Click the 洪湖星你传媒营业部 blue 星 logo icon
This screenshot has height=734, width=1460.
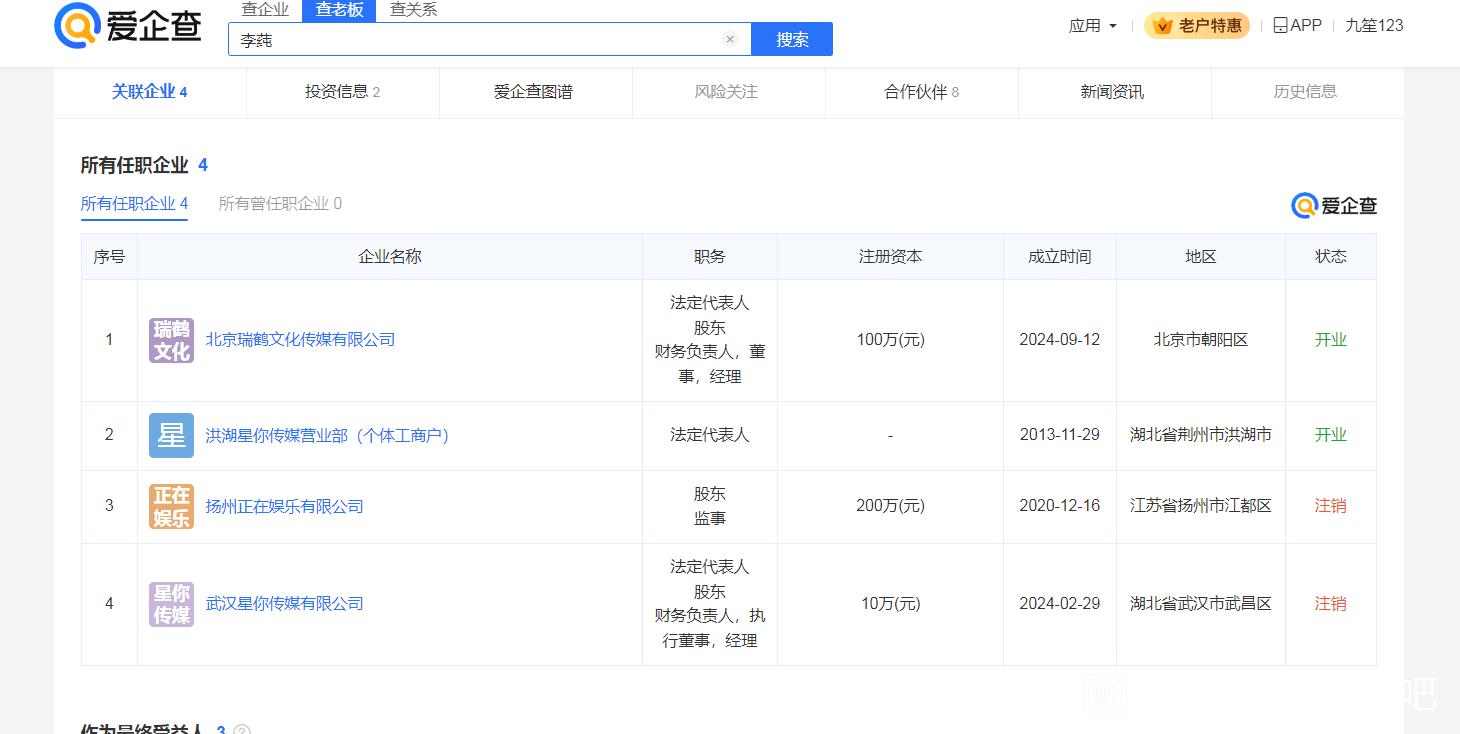(171, 435)
